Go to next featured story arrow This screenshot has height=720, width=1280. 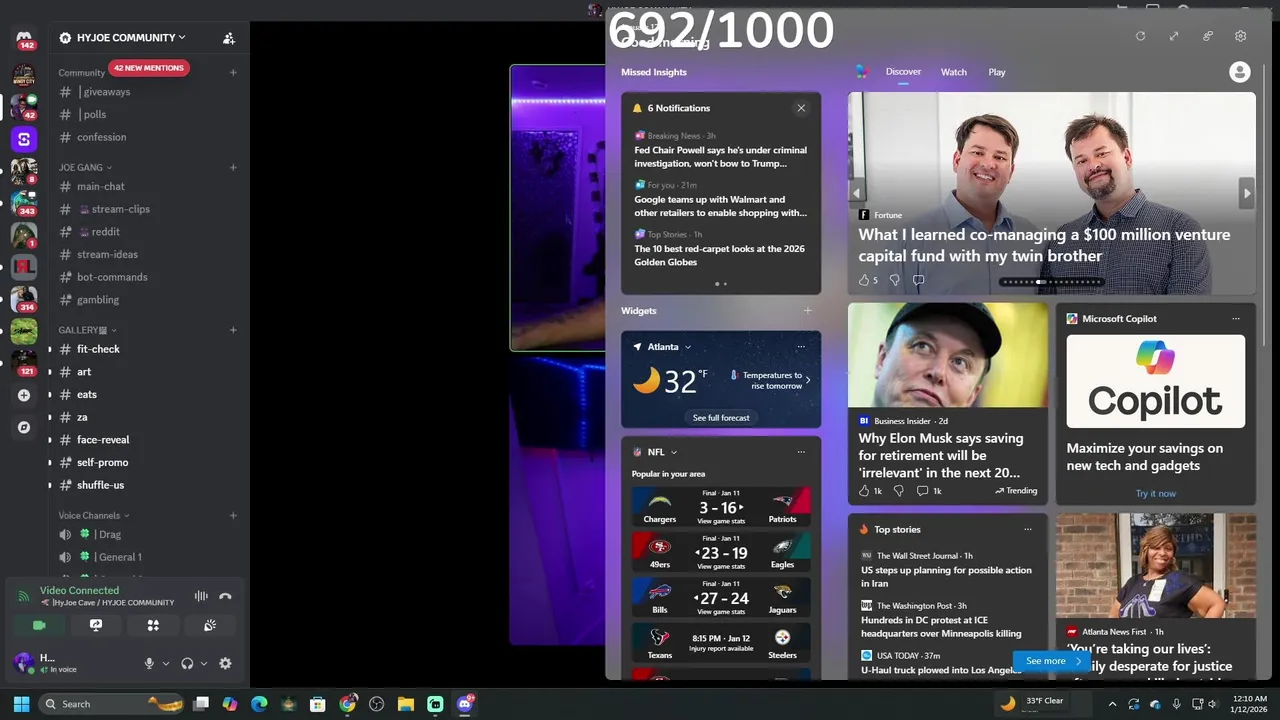tap(1246, 193)
